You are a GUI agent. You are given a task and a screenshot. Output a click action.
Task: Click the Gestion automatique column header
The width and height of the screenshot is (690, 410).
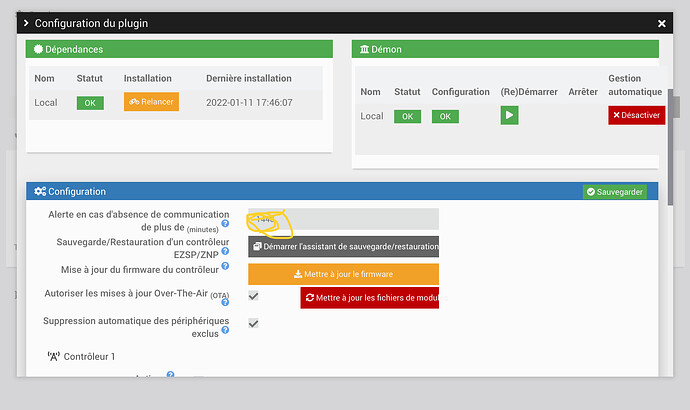click(x=635, y=85)
